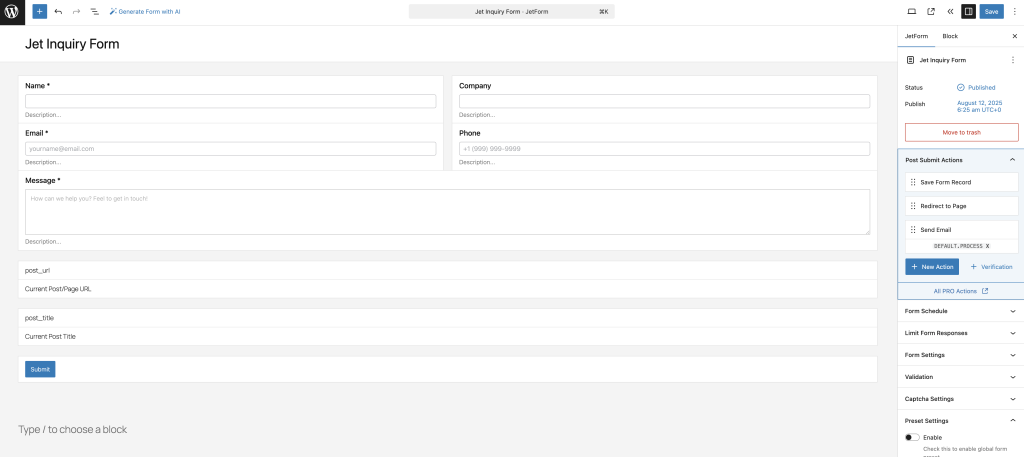Image resolution: width=1024 pixels, height=457 pixels.
Task: Open the Save Form Record action
Action: pos(961,182)
